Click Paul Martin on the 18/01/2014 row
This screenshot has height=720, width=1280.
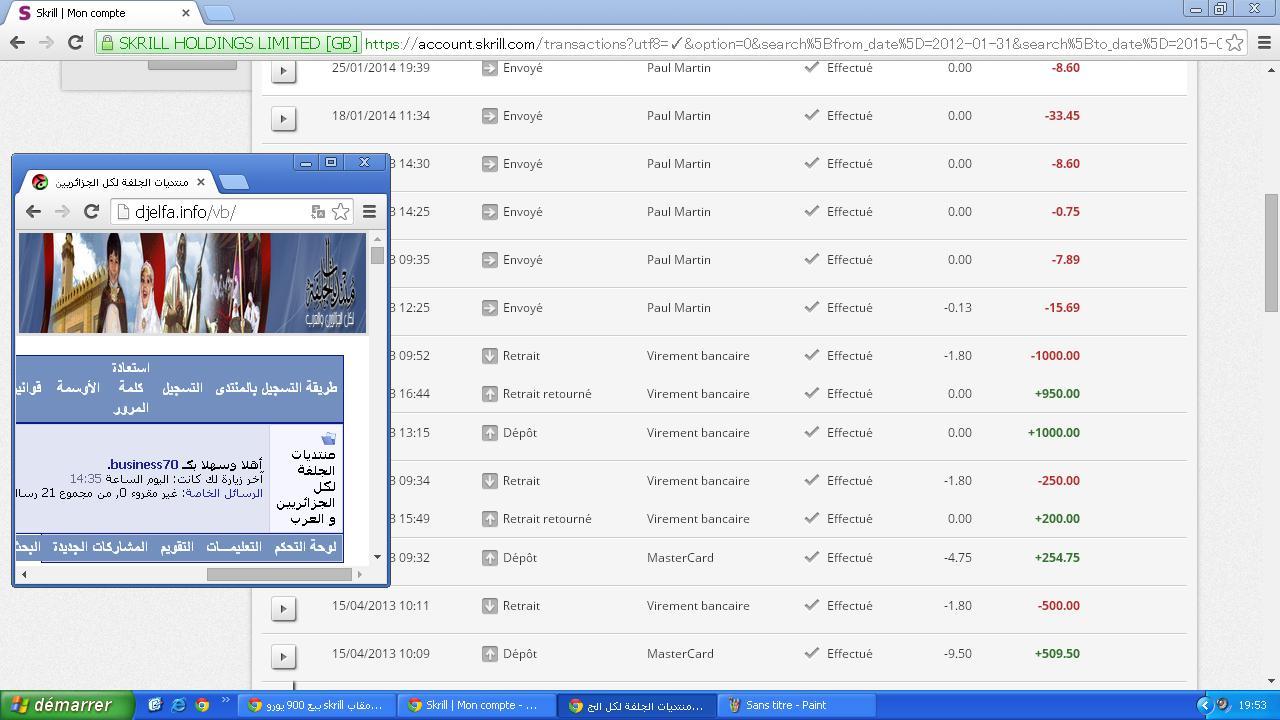[x=679, y=116]
